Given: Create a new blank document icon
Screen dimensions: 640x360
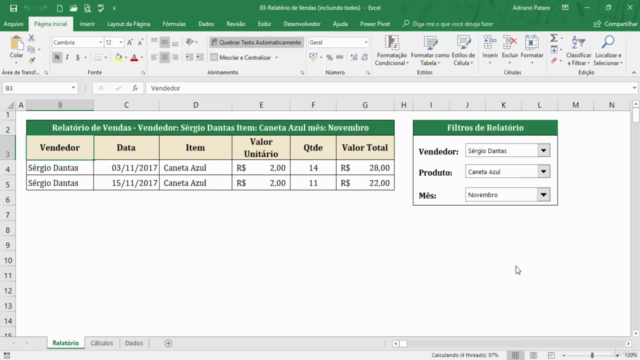Looking at the screenshot, I should point(60,8).
